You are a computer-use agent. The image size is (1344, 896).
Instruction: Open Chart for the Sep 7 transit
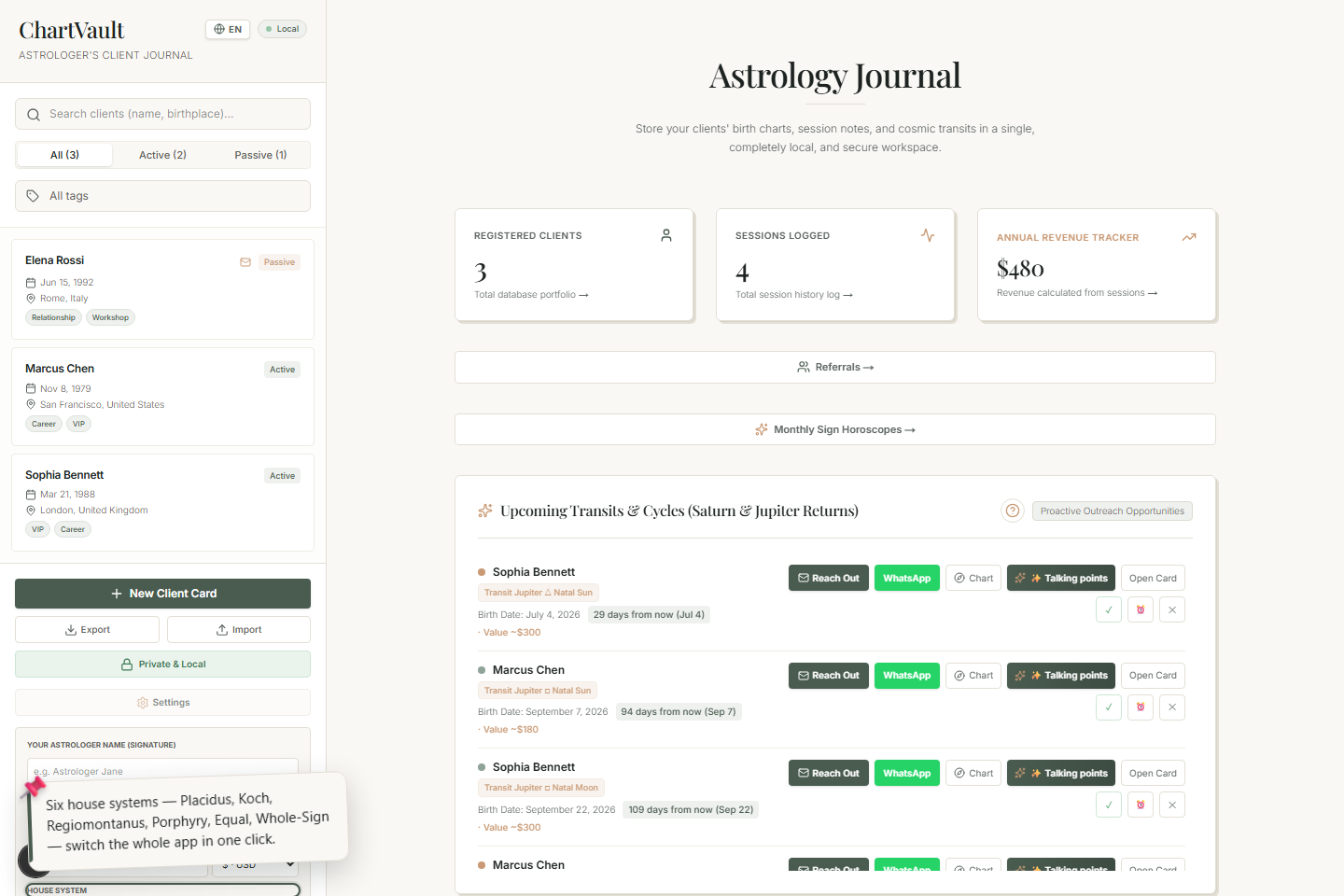tap(973, 676)
